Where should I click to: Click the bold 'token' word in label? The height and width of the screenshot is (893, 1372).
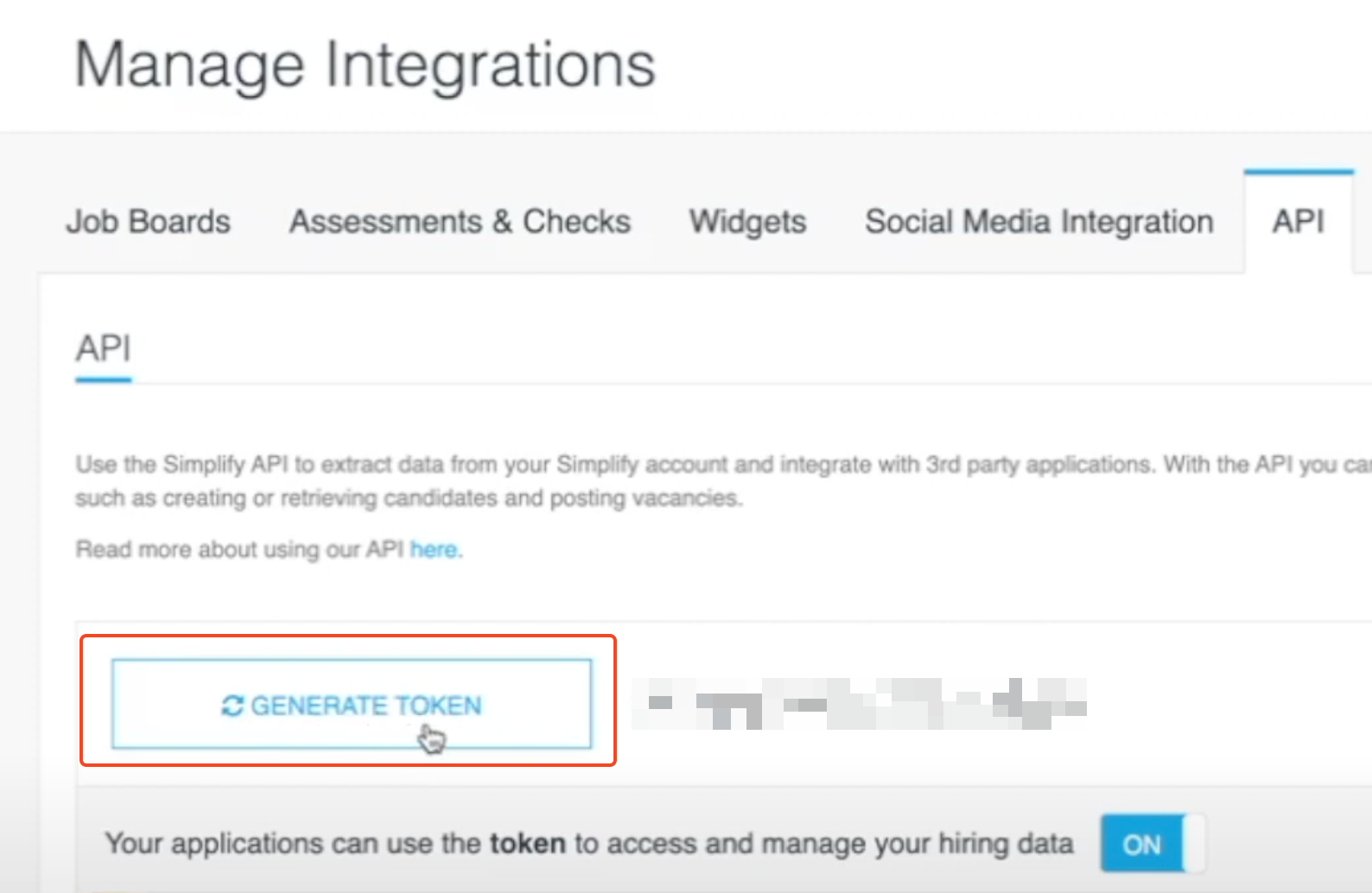[527, 843]
